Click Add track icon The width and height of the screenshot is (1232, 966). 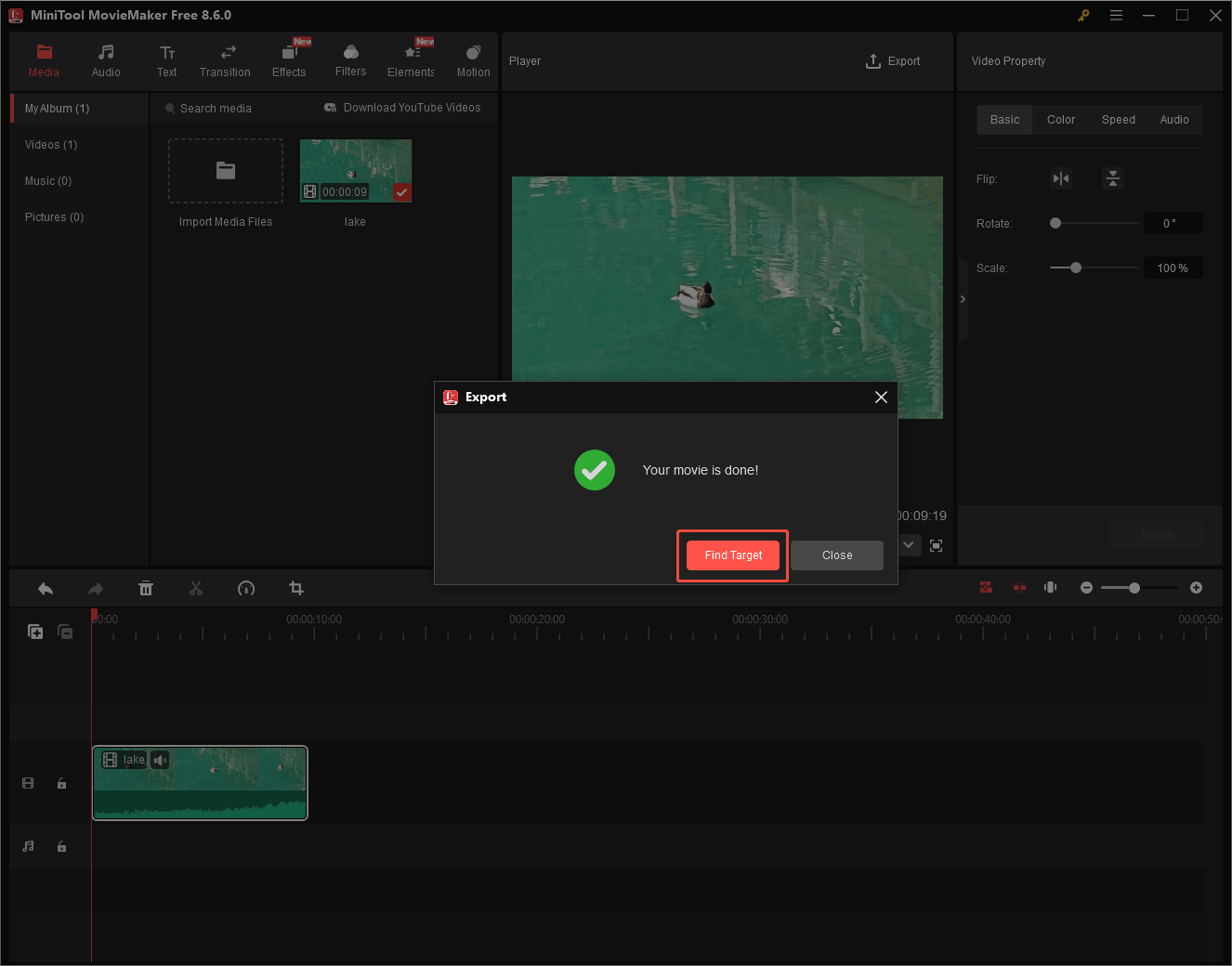click(35, 632)
